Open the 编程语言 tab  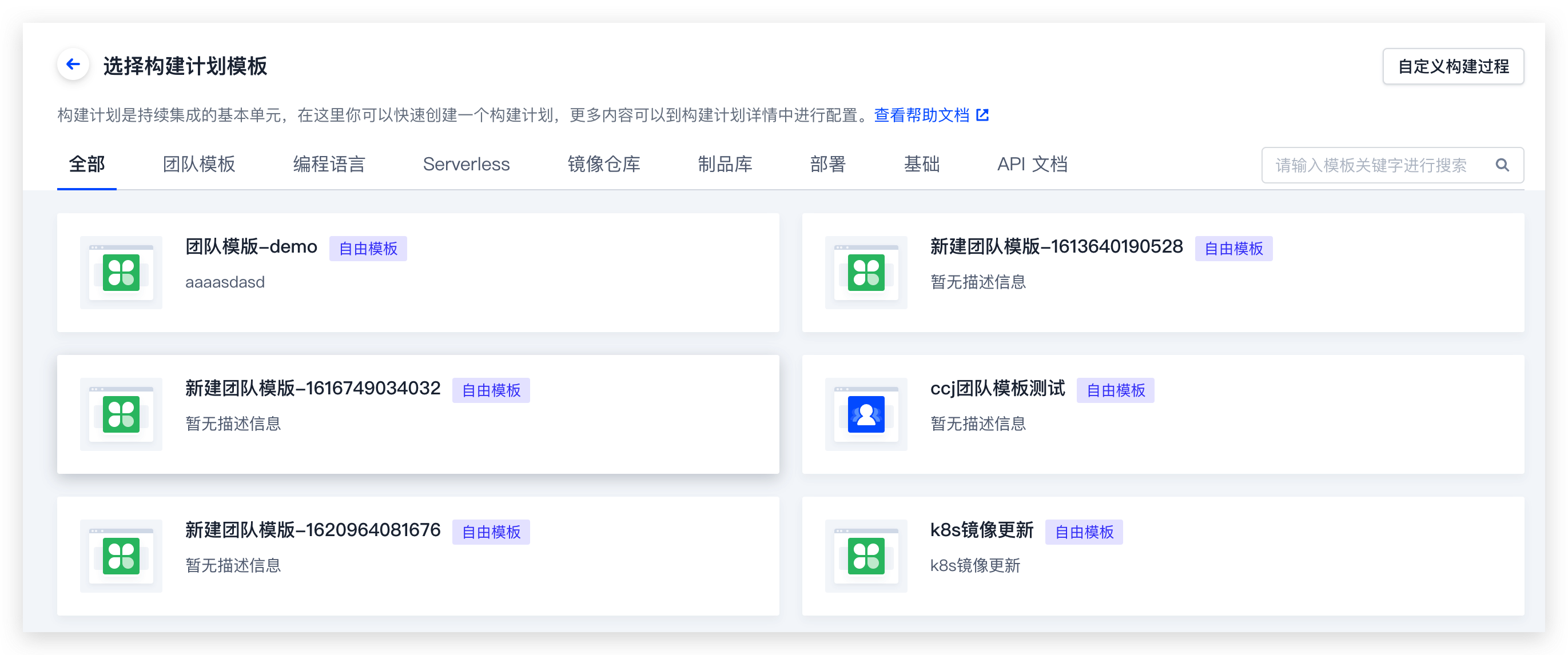[329, 164]
